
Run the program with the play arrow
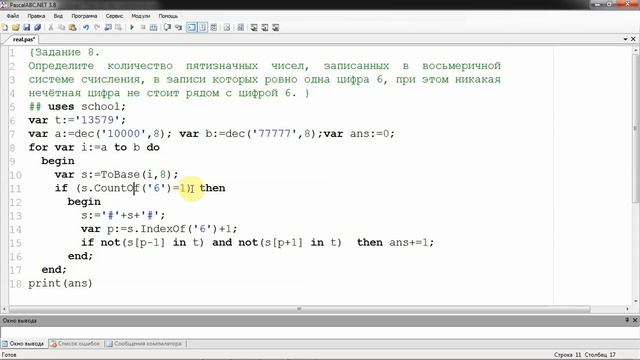tap(132, 27)
